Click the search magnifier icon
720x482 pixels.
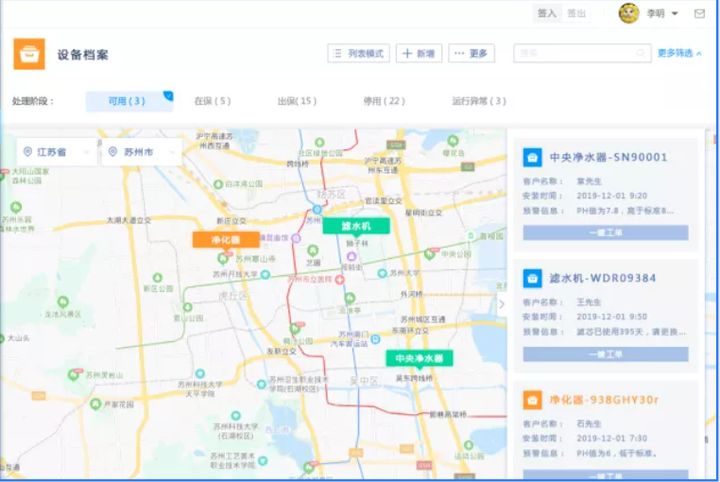coord(641,53)
